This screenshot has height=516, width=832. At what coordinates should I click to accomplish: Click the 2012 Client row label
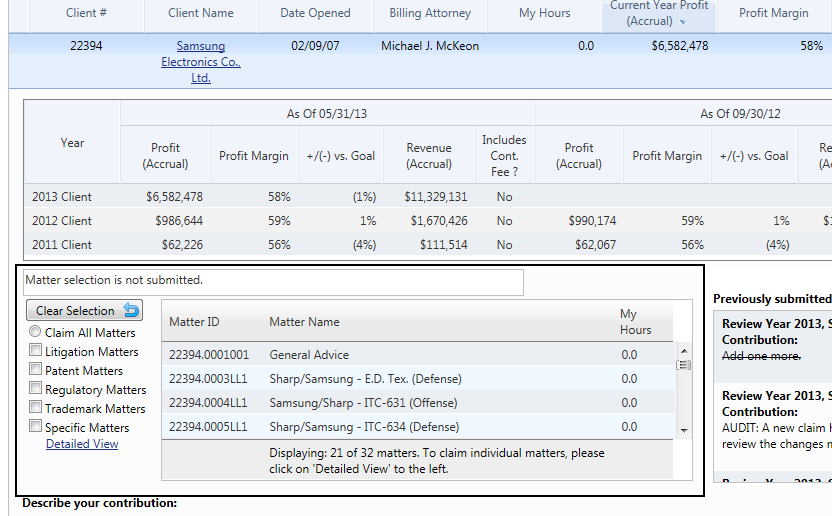[62, 221]
